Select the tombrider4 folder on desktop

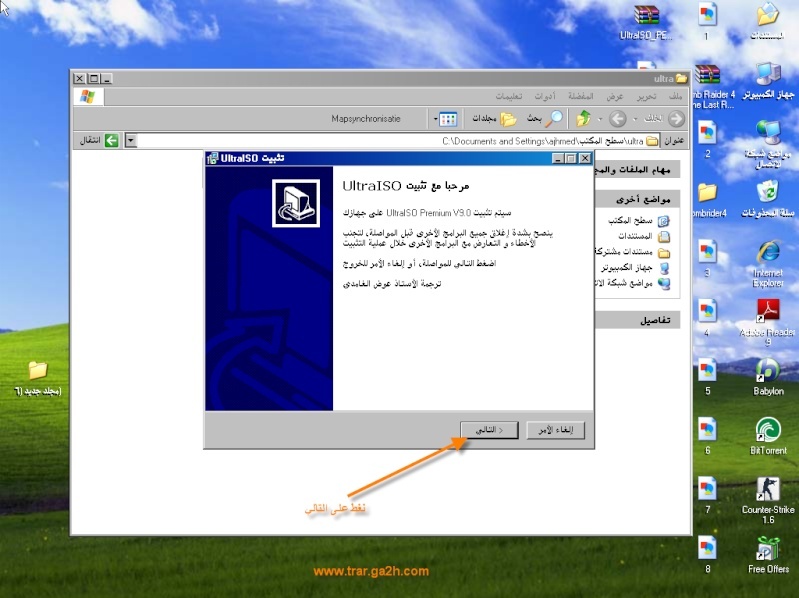tap(708, 200)
